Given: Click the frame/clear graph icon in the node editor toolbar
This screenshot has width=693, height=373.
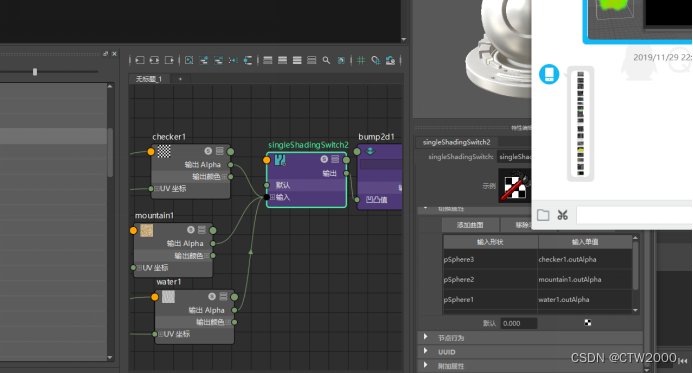Looking at the screenshot, I should point(189,60).
